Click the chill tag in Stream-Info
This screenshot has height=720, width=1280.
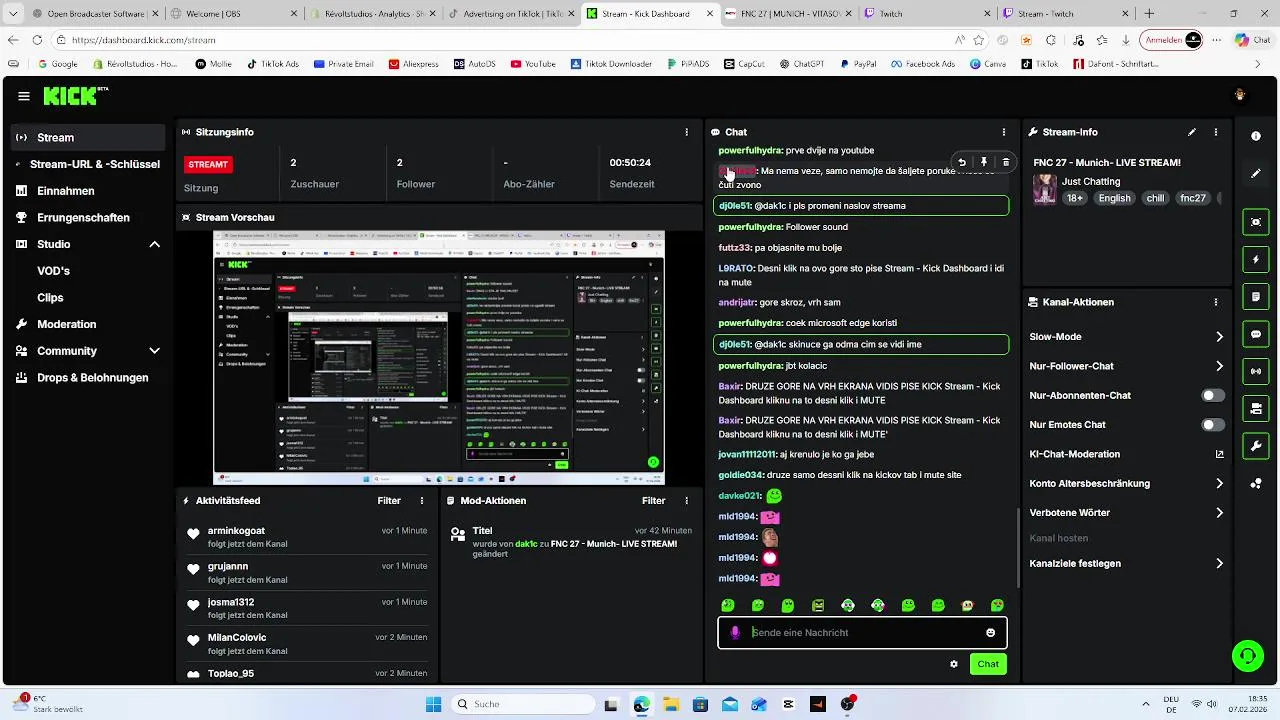coord(1155,198)
